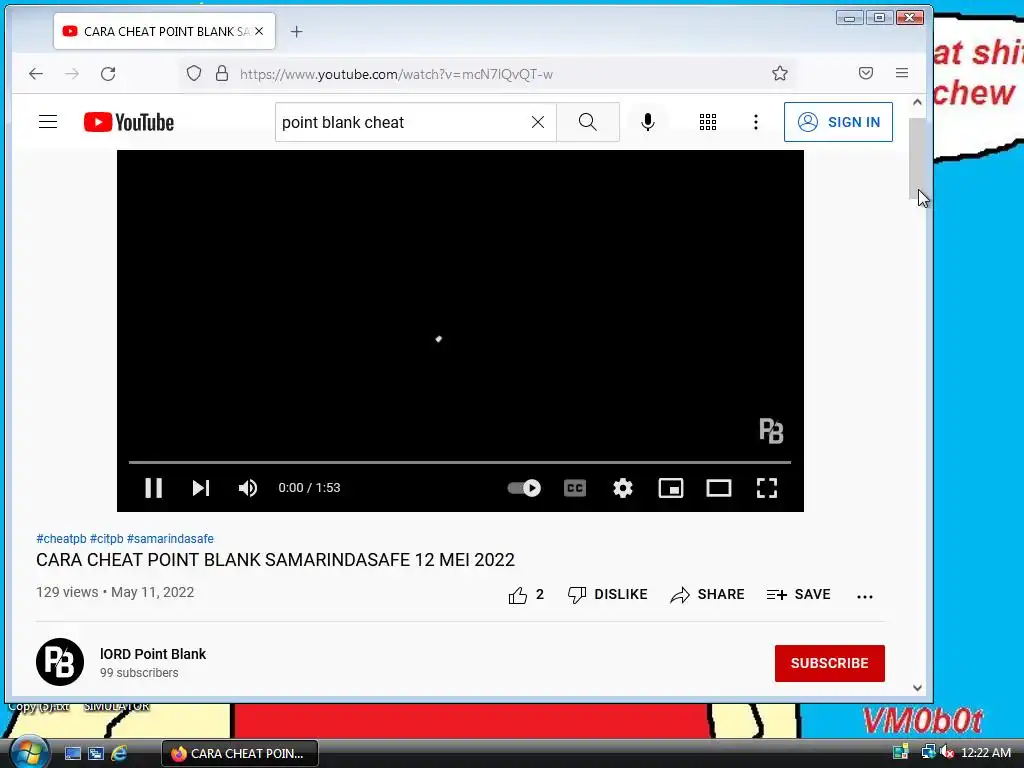
Task: Open Firefox application menu
Action: (902, 73)
